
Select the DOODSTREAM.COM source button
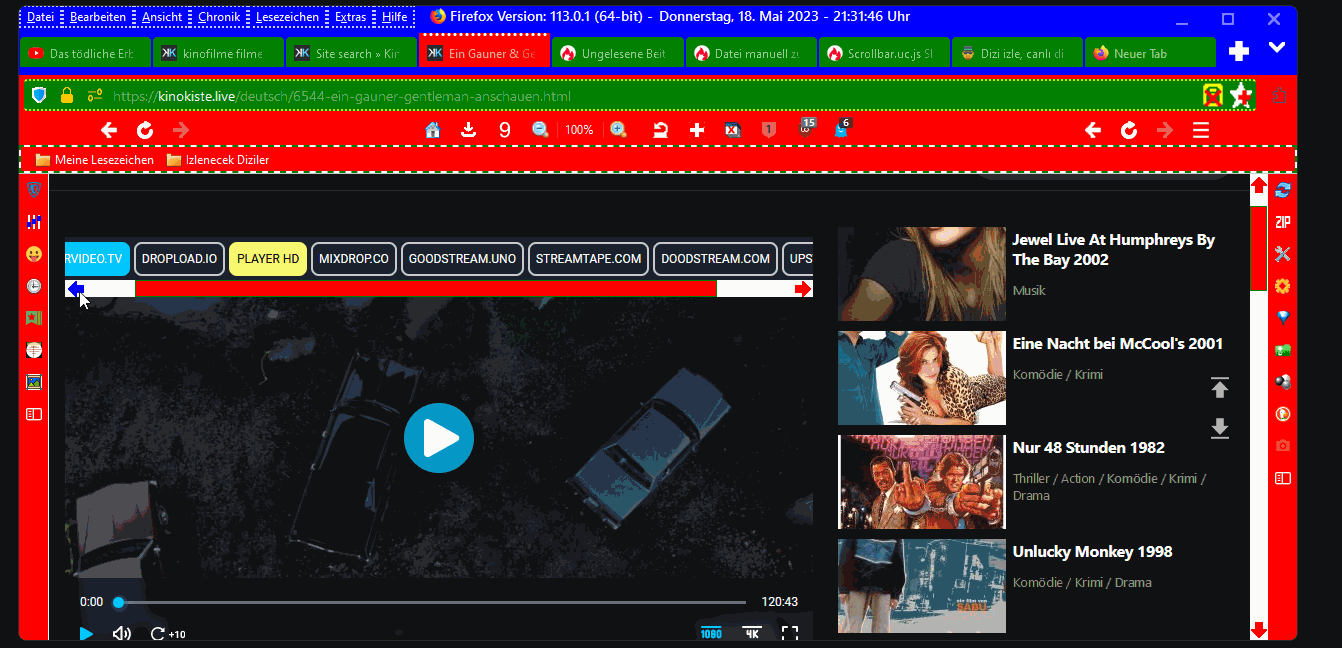[716, 259]
